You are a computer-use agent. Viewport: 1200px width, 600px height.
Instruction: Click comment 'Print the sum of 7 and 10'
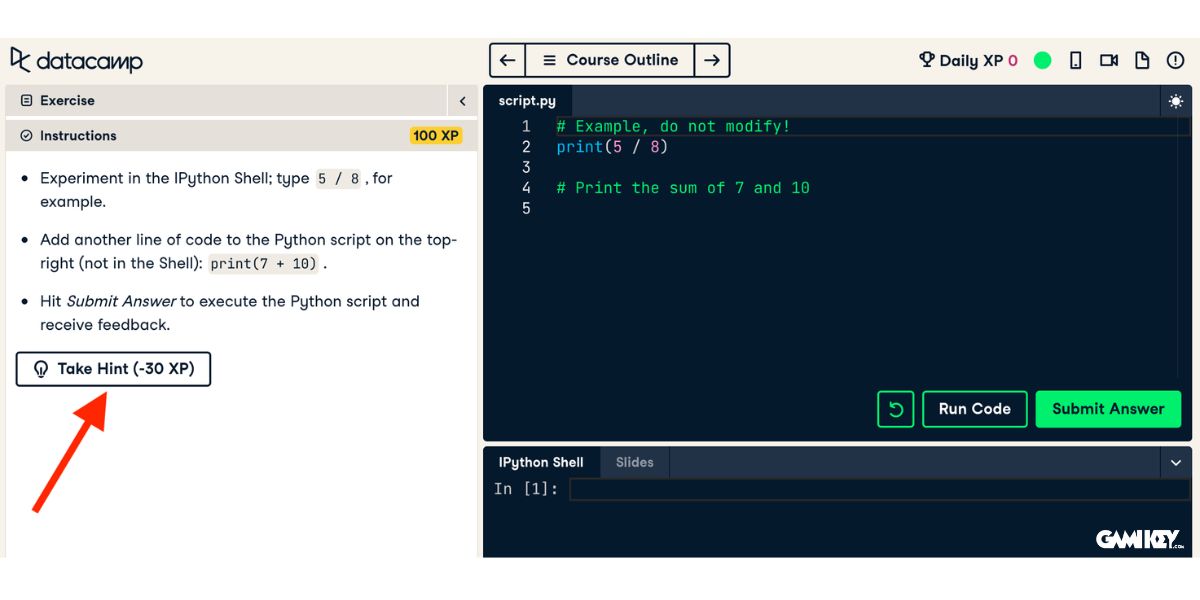click(683, 188)
